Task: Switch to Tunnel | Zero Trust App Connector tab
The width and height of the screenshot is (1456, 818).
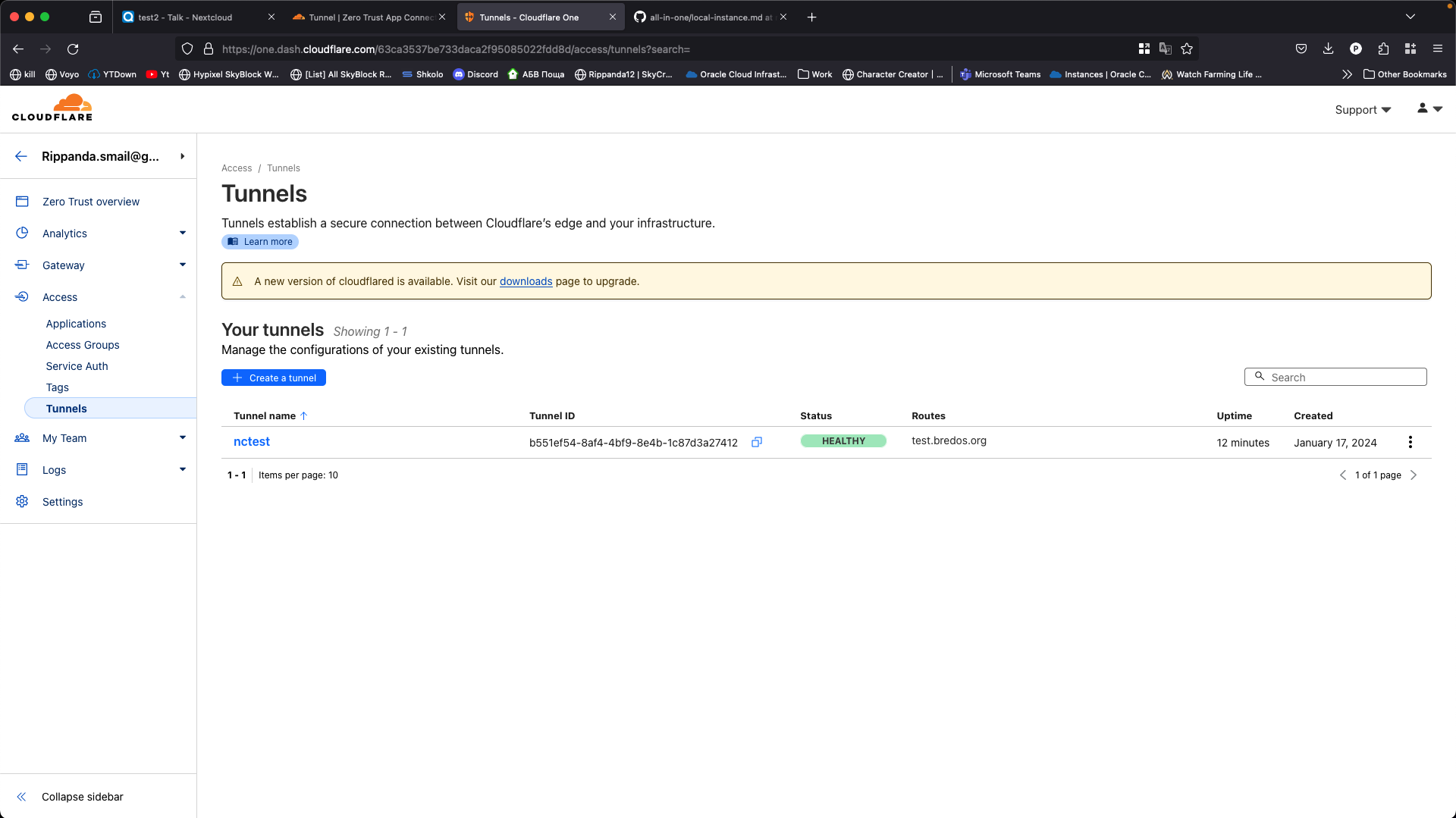Action: [369, 17]
